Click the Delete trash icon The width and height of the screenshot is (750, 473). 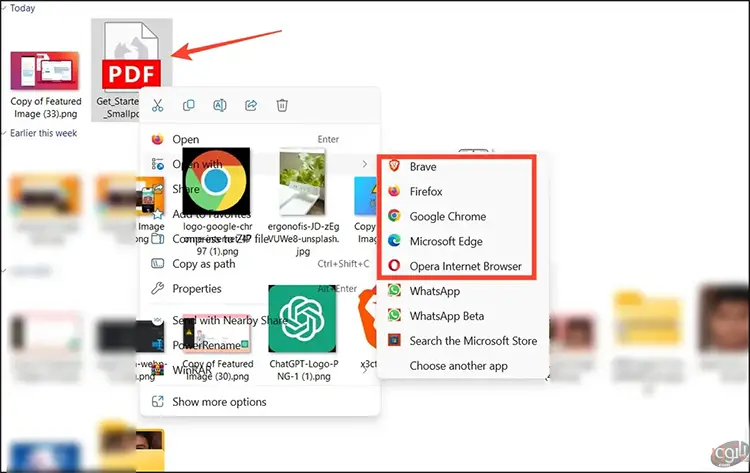point(282,105)
